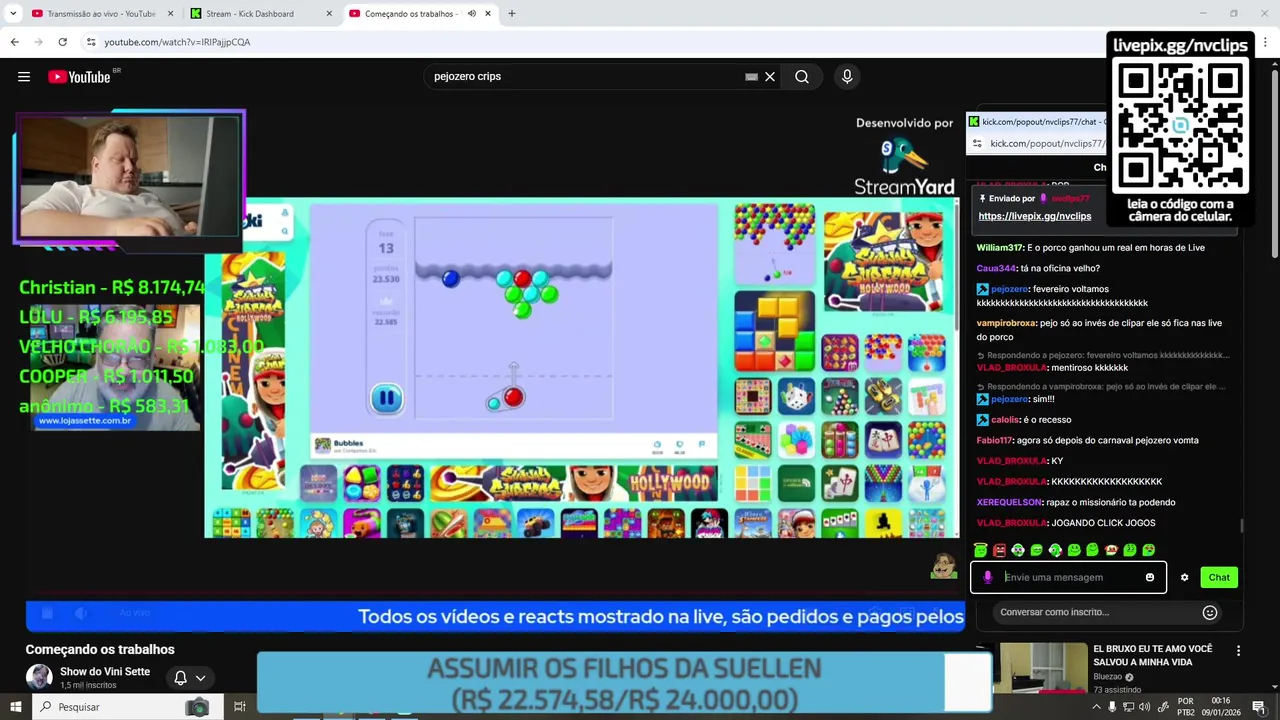Click username 'William317' in chat

tap(1000, 247)
